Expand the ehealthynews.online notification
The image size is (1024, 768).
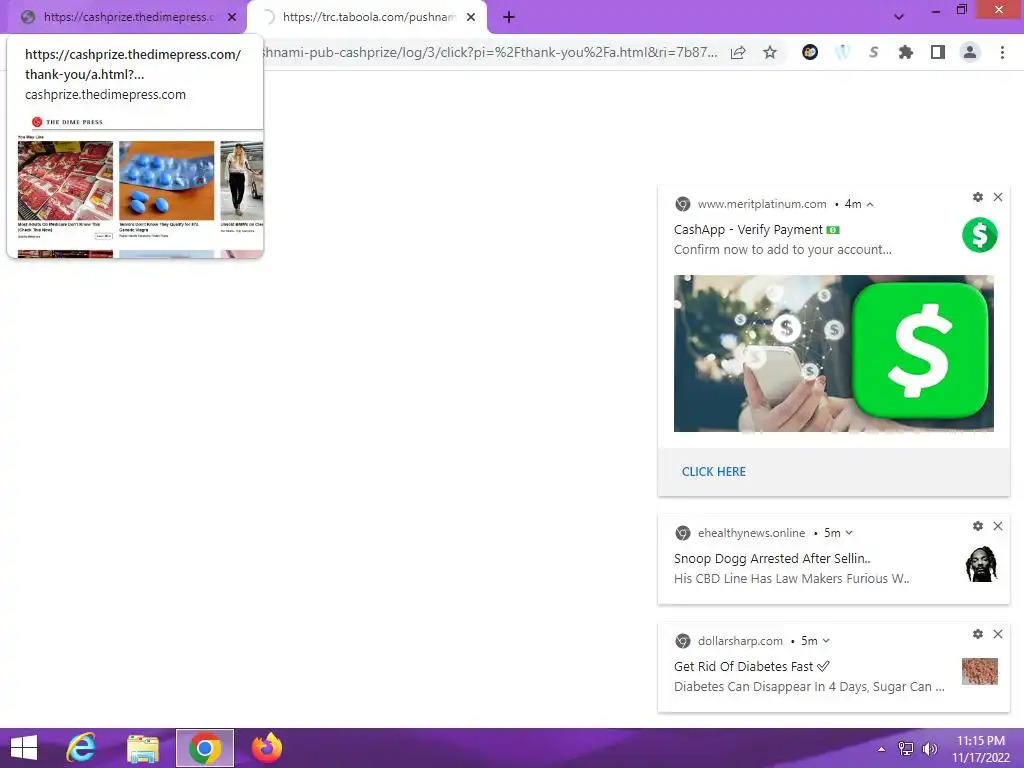(x=849, y=533)
